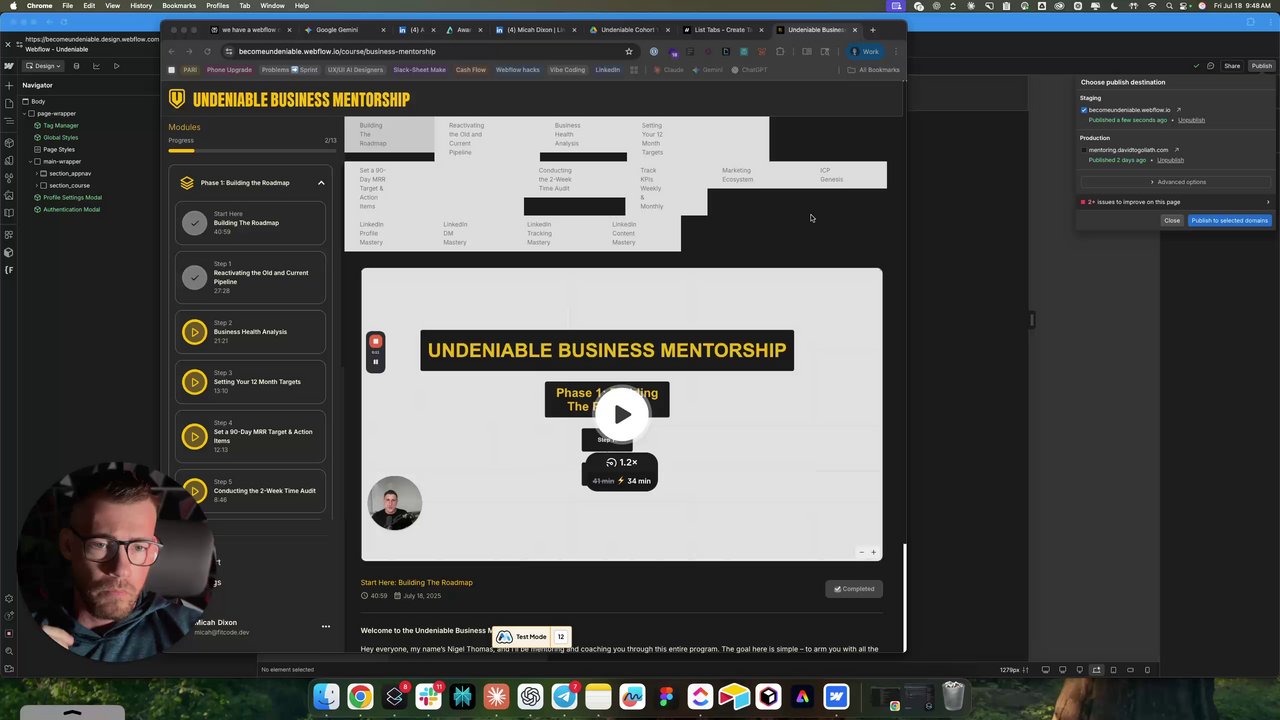Click the Undeniable shield logo
This screenshot has width=1280, height=720.
(x=177, y=99)
